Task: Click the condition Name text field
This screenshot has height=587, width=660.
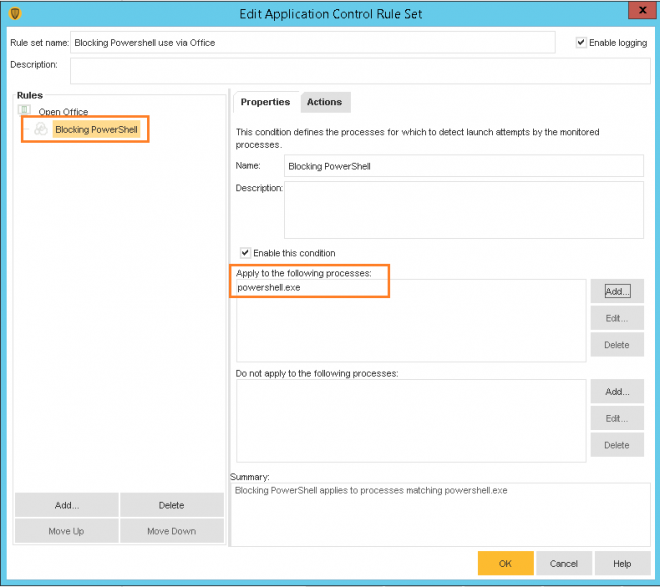Action: coord(463,166)
